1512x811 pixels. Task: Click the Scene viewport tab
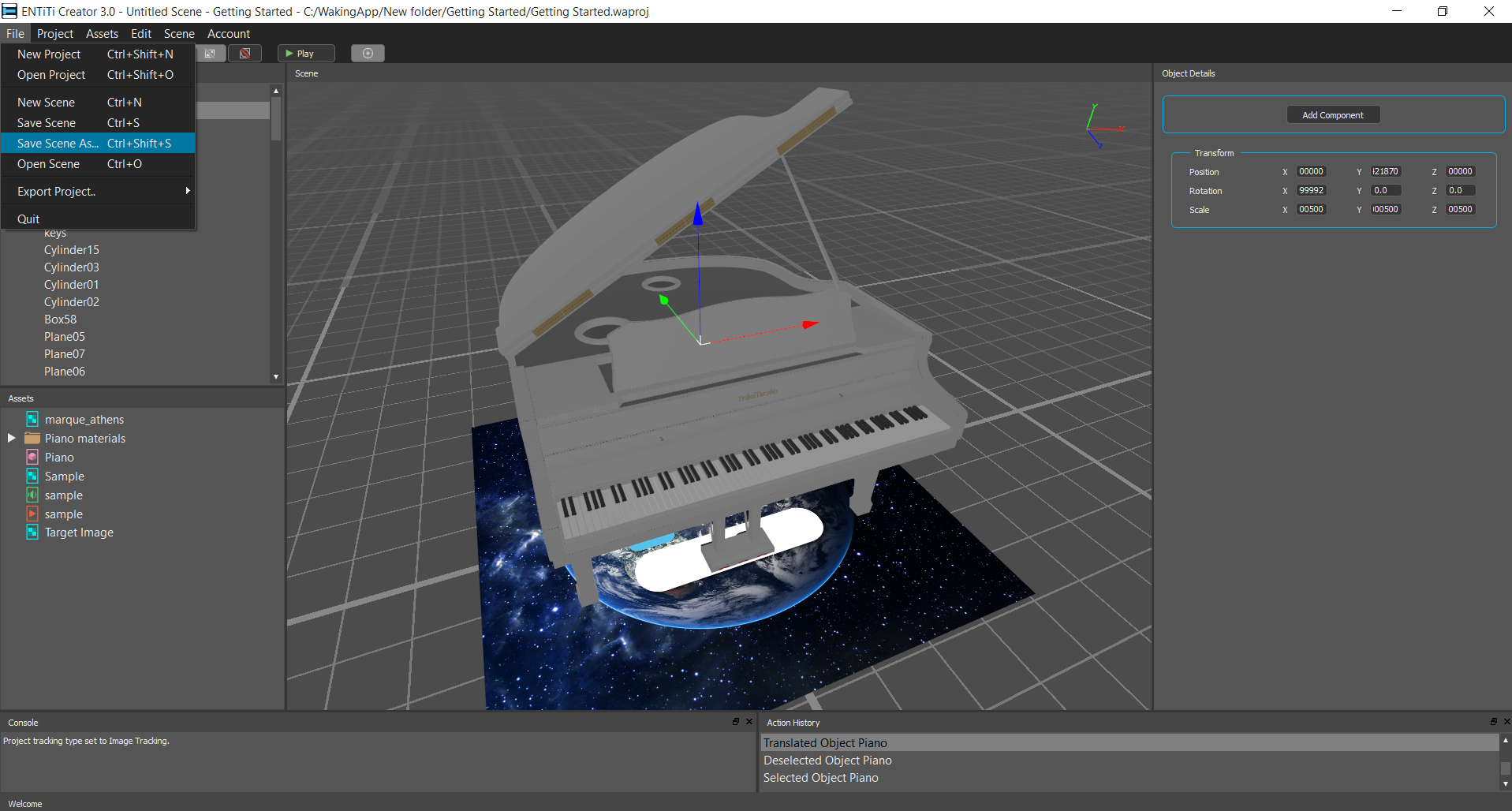click(x=307, y=73)
